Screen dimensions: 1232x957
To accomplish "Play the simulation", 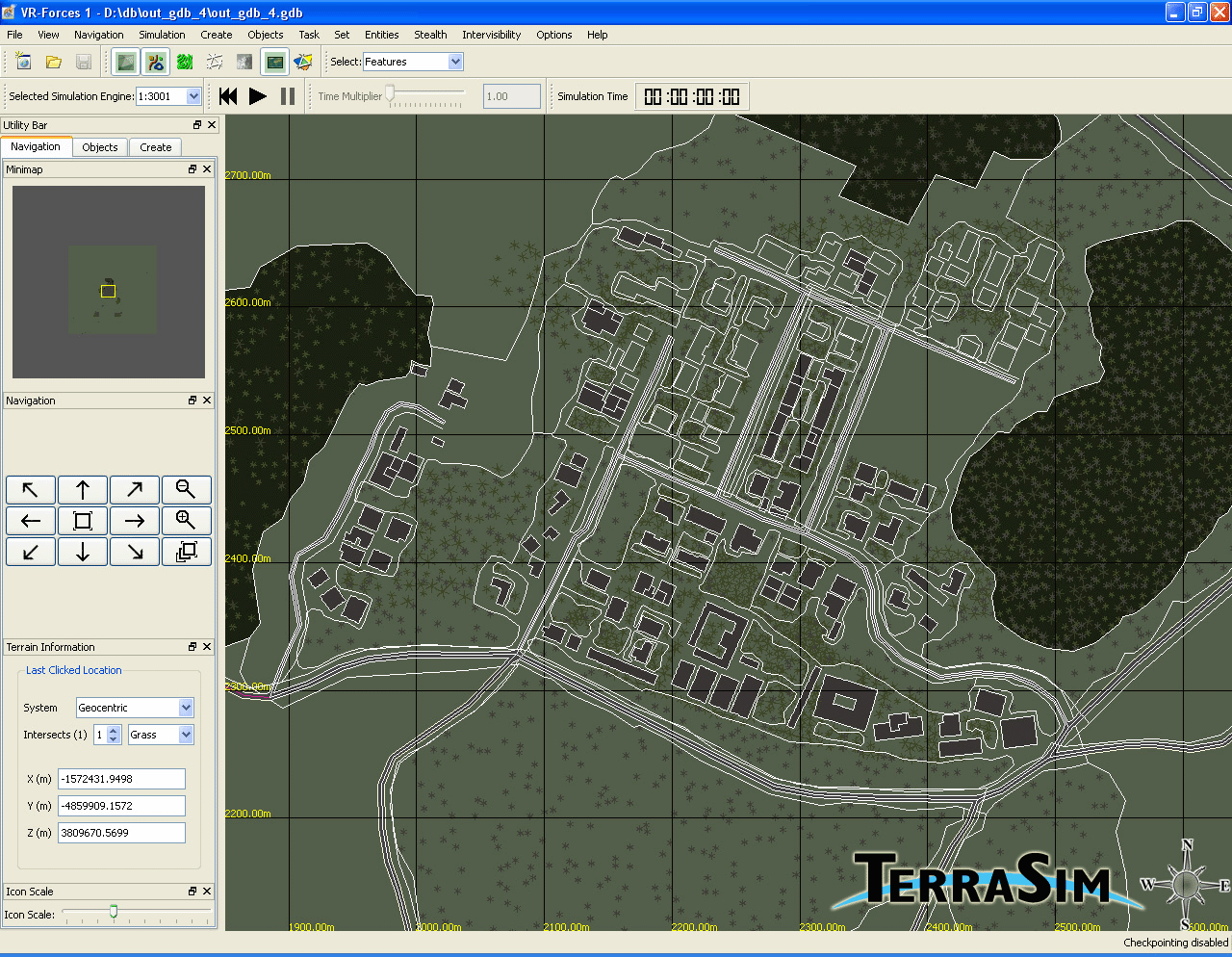I will tap(258, 96).
